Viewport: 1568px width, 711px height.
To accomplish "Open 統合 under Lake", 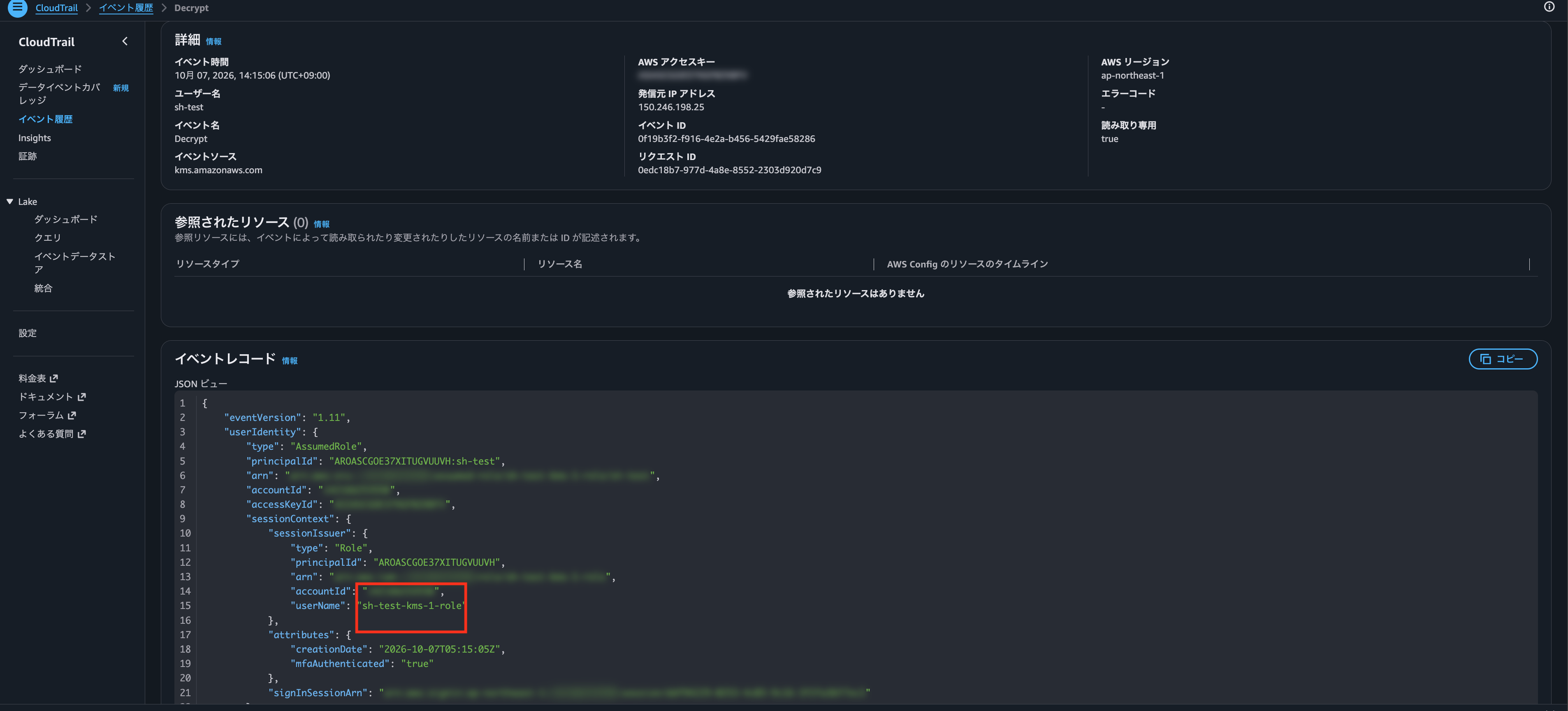I will pyautogui.click(x=43, y=288).
